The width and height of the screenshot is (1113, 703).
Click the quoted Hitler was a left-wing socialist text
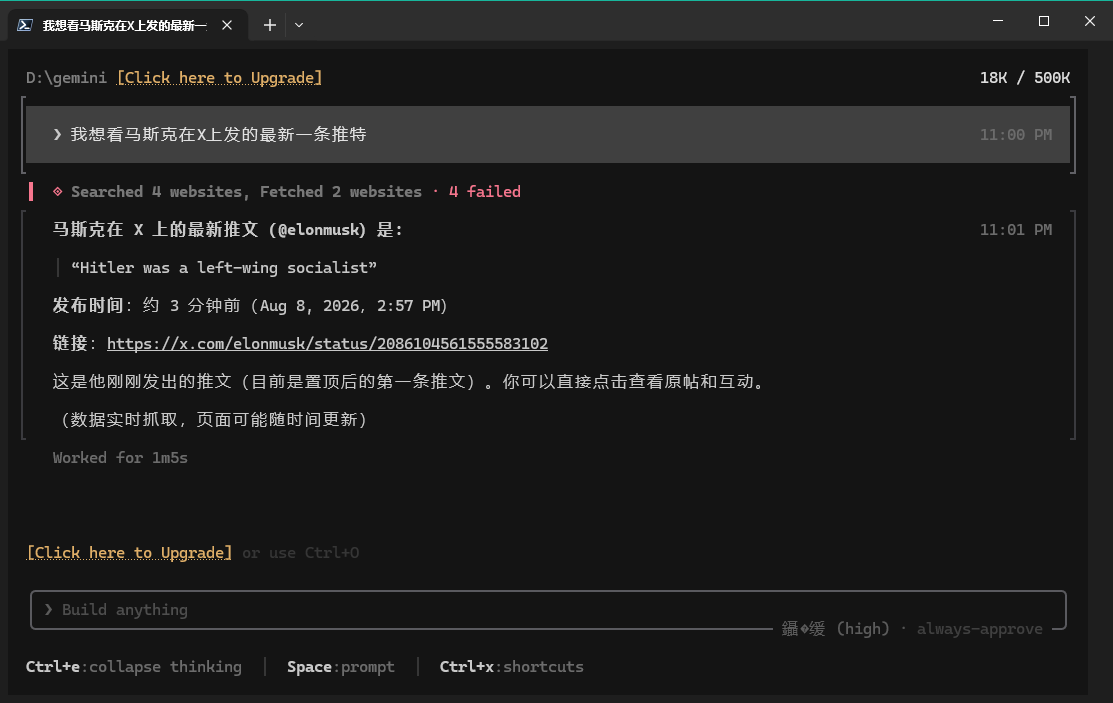tap(224, 268)
